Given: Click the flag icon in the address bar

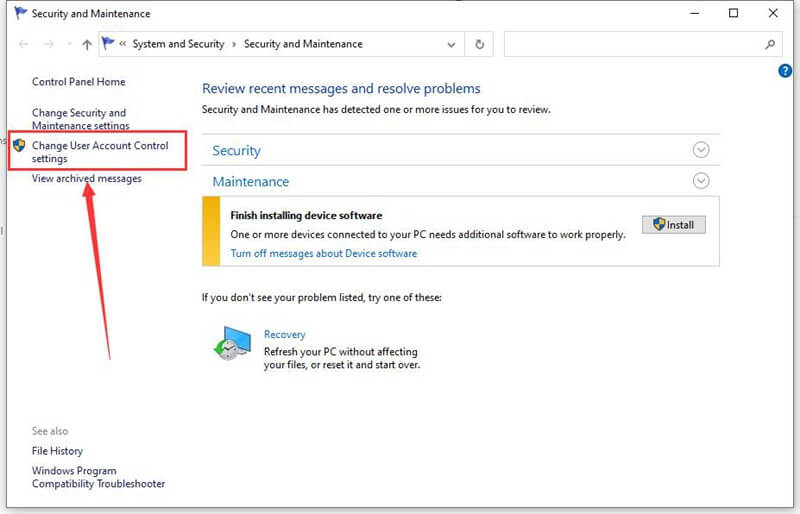Looking at the screenshot, I should pos(108,43).
